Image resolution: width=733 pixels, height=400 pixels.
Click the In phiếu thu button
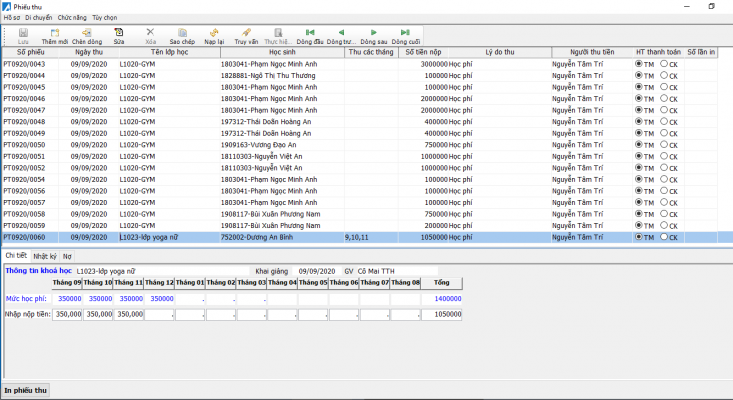(26, 390)
